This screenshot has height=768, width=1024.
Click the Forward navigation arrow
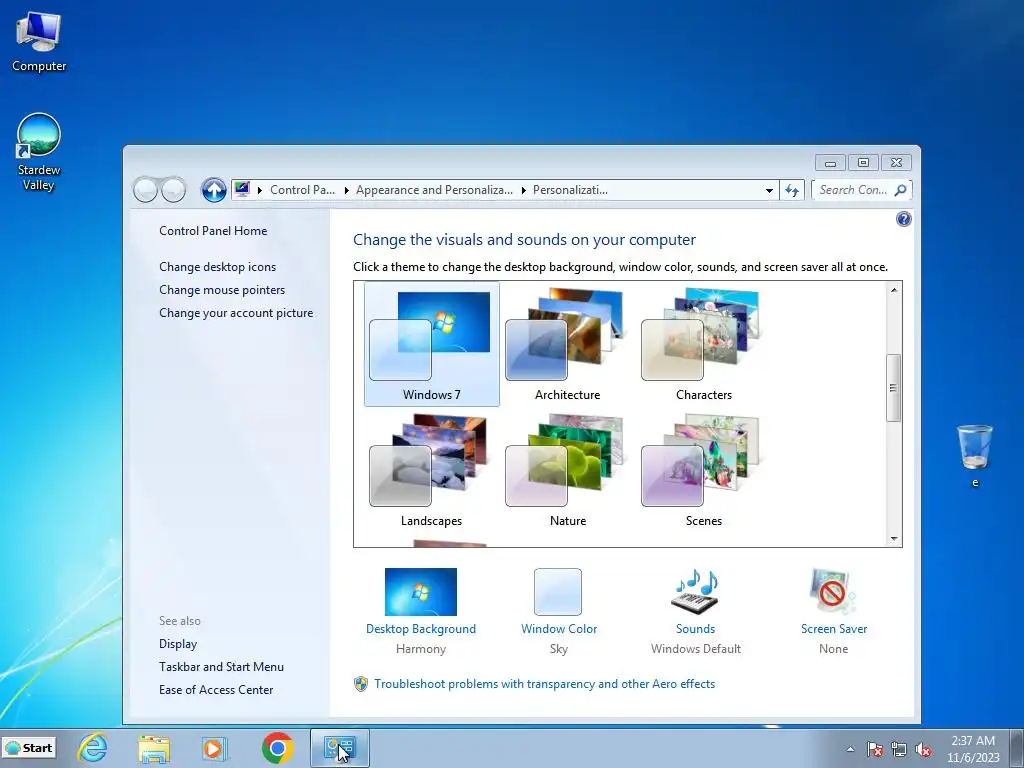[x=174, y=190]
